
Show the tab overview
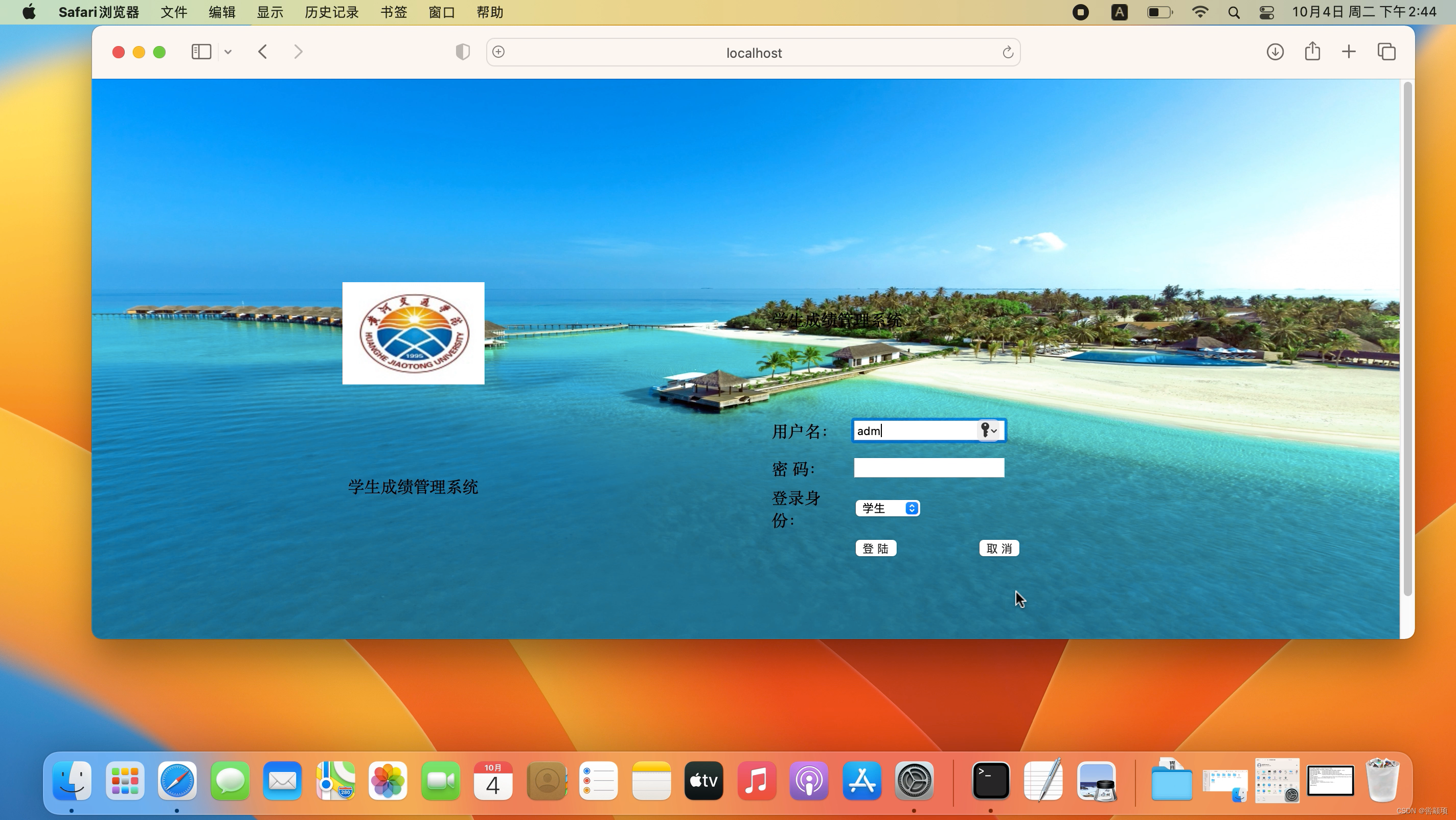click(x=1386, y=52)
